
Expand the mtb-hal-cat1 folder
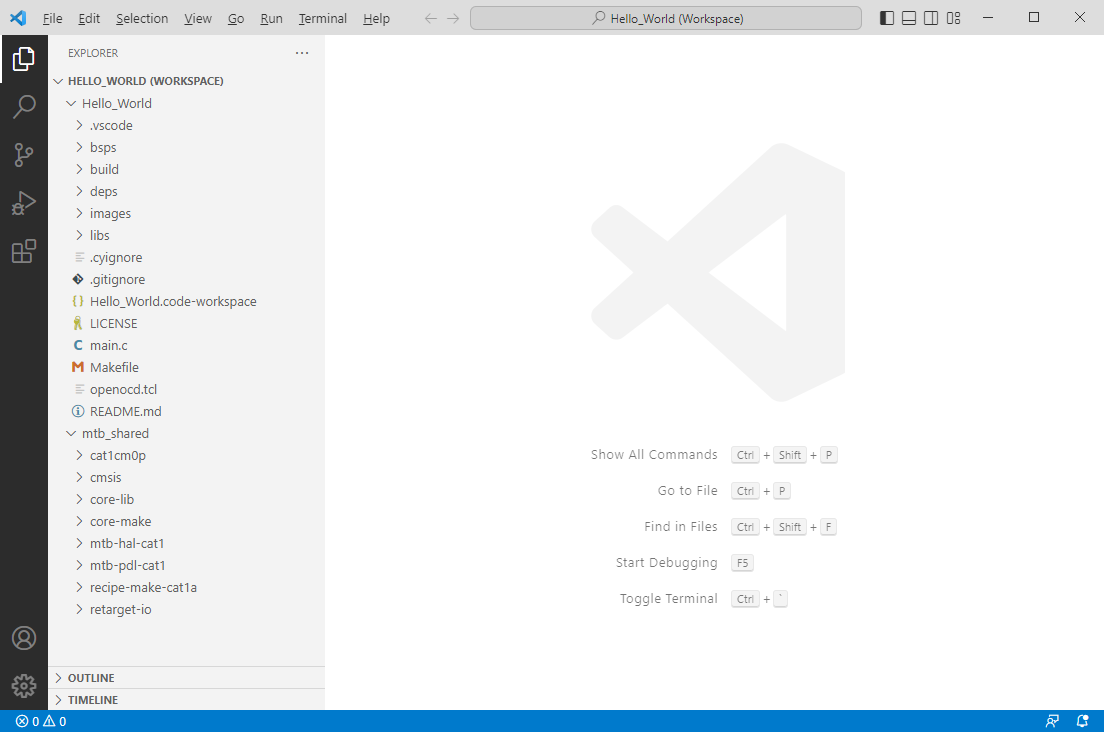(x=187, y=543)
